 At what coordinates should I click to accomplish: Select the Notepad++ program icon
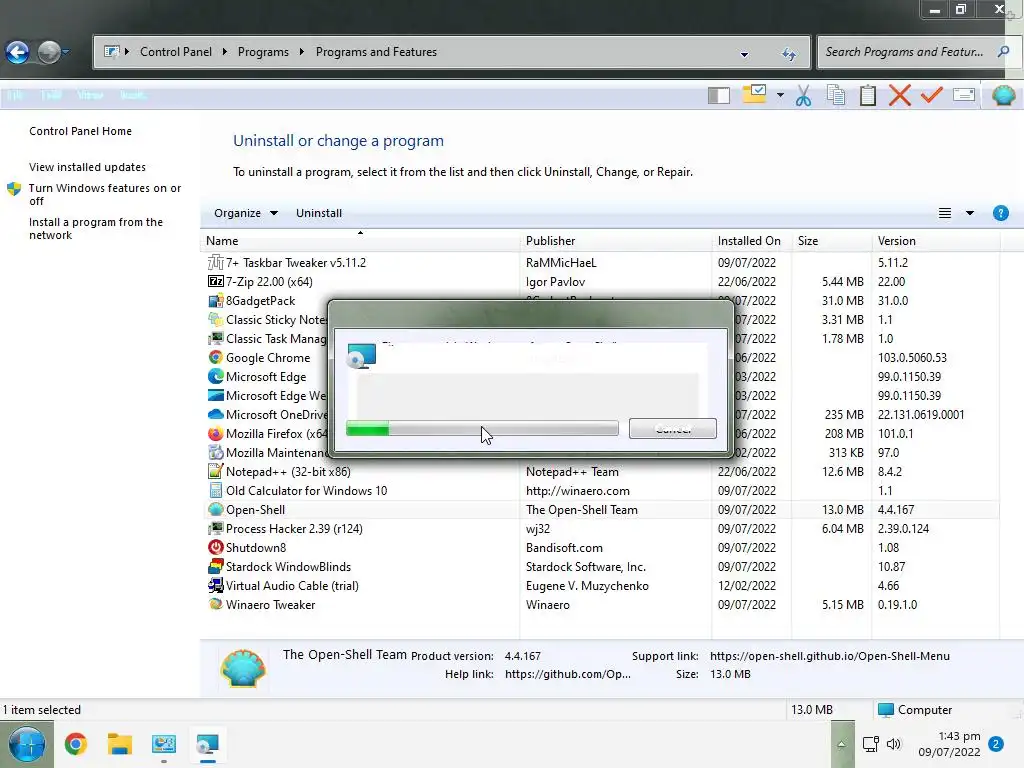216,472
